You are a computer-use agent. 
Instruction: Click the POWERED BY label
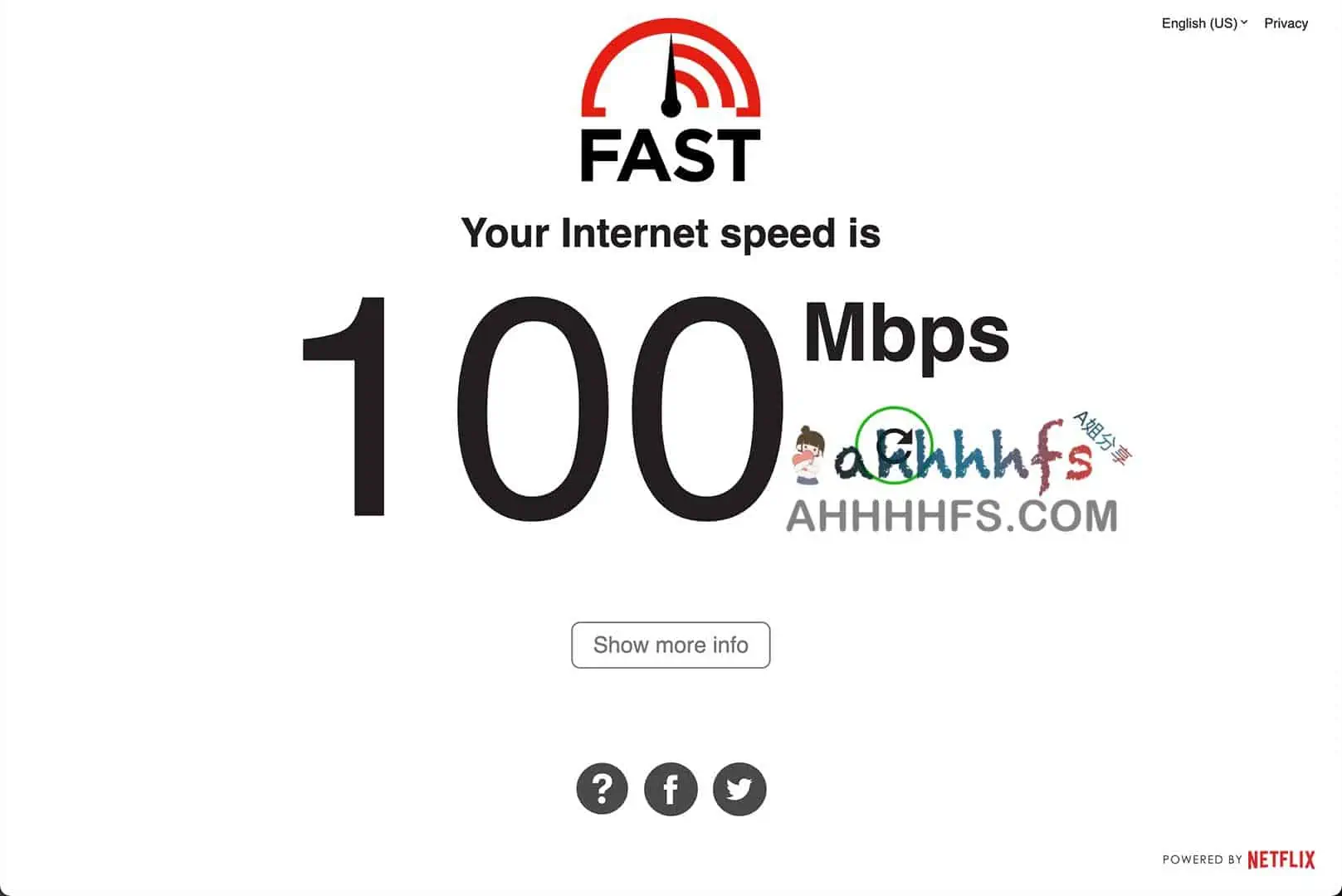(1202, 859)
